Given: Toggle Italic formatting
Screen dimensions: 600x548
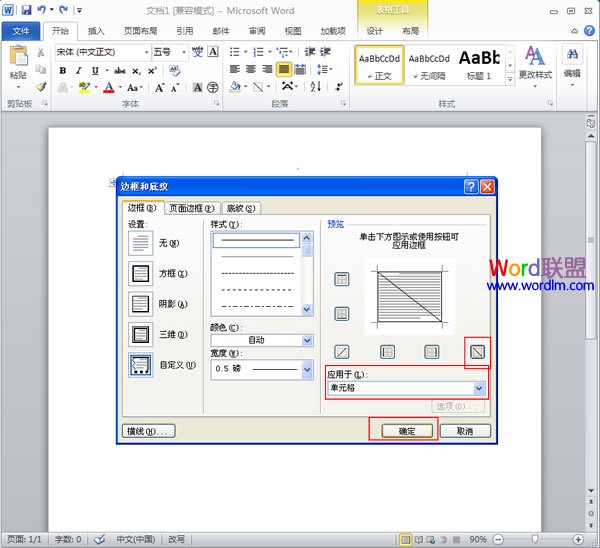Looking at the screenshot, I should click(78, 71).
